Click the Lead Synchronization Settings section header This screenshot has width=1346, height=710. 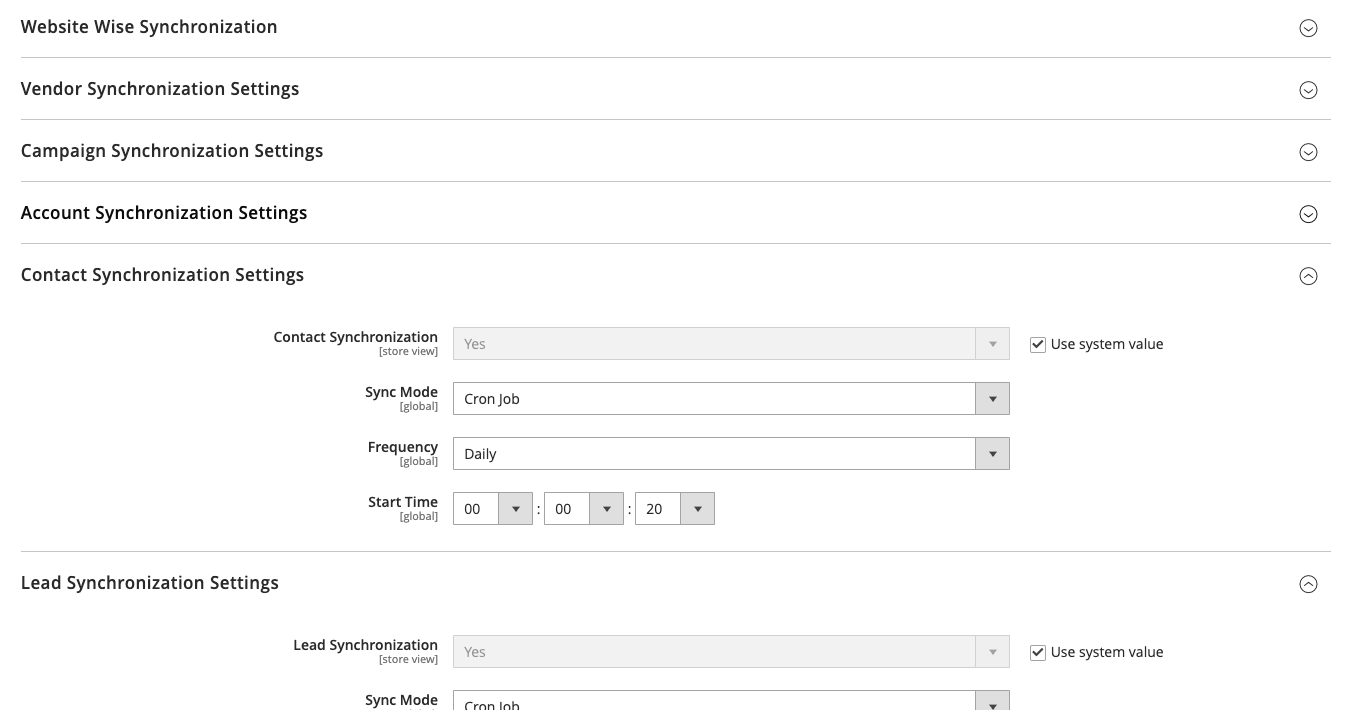149,583
